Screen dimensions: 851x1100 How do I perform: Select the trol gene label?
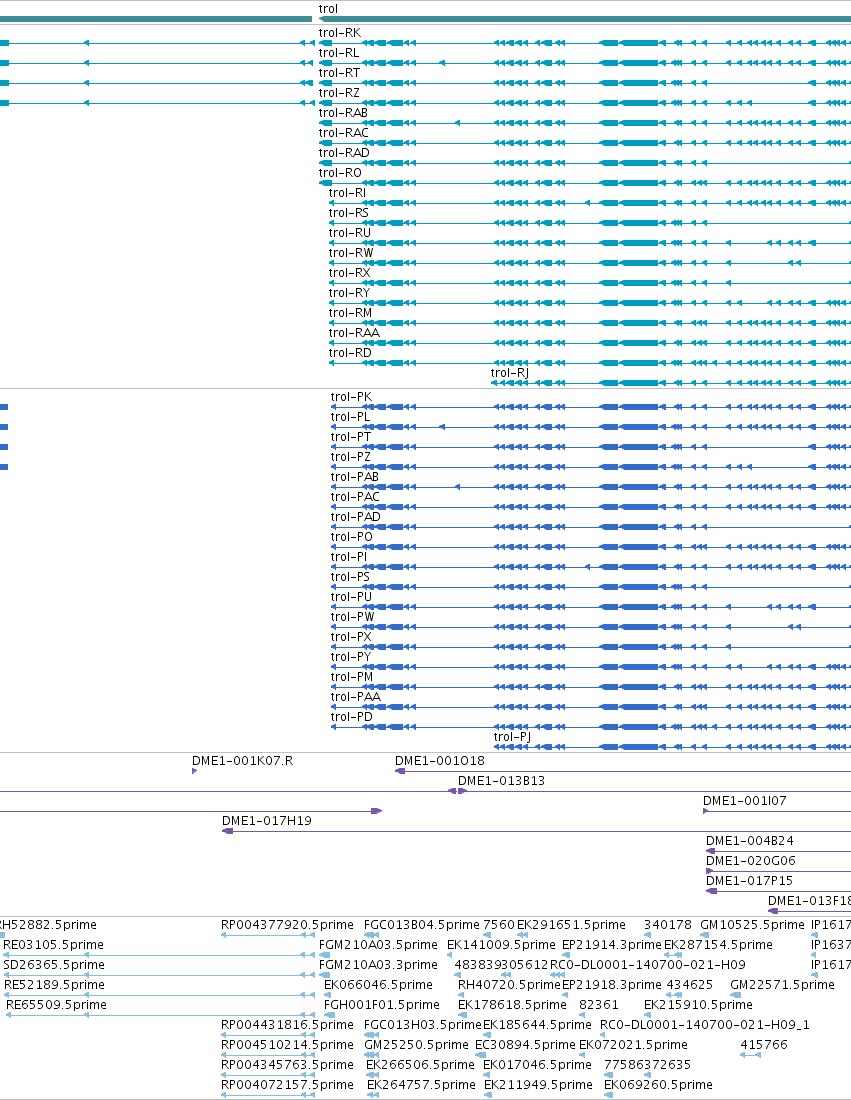pos(328,9)
